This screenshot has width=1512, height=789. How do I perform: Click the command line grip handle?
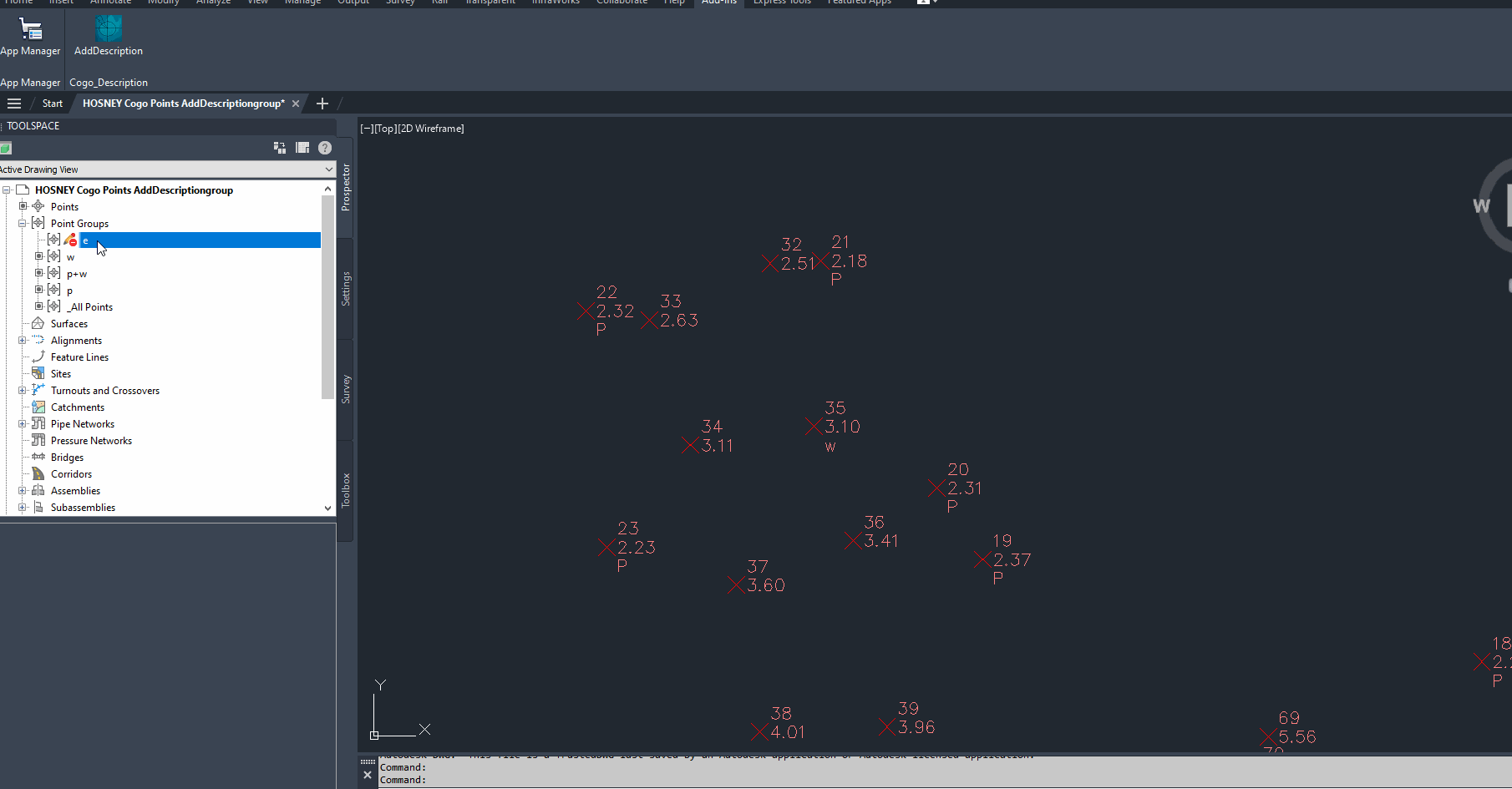[368, 761]
